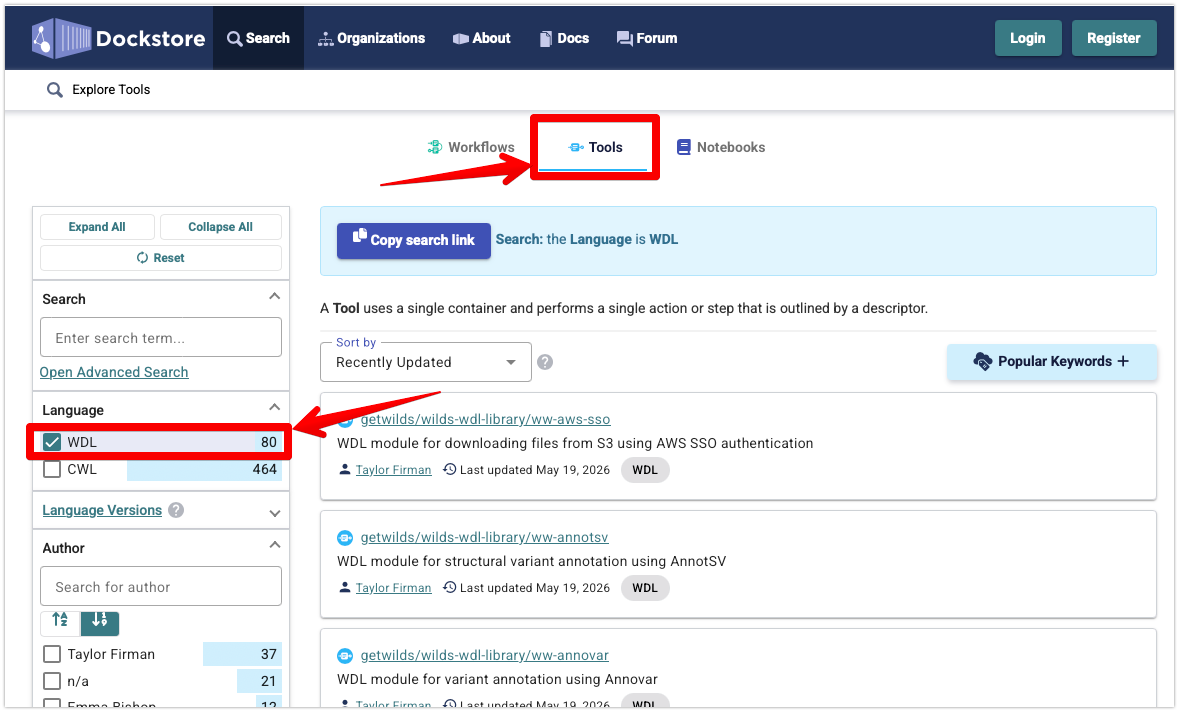
Task: Click the person icon on ww-annotsv card
Action: pyautogui.click(x=344, y=588)
